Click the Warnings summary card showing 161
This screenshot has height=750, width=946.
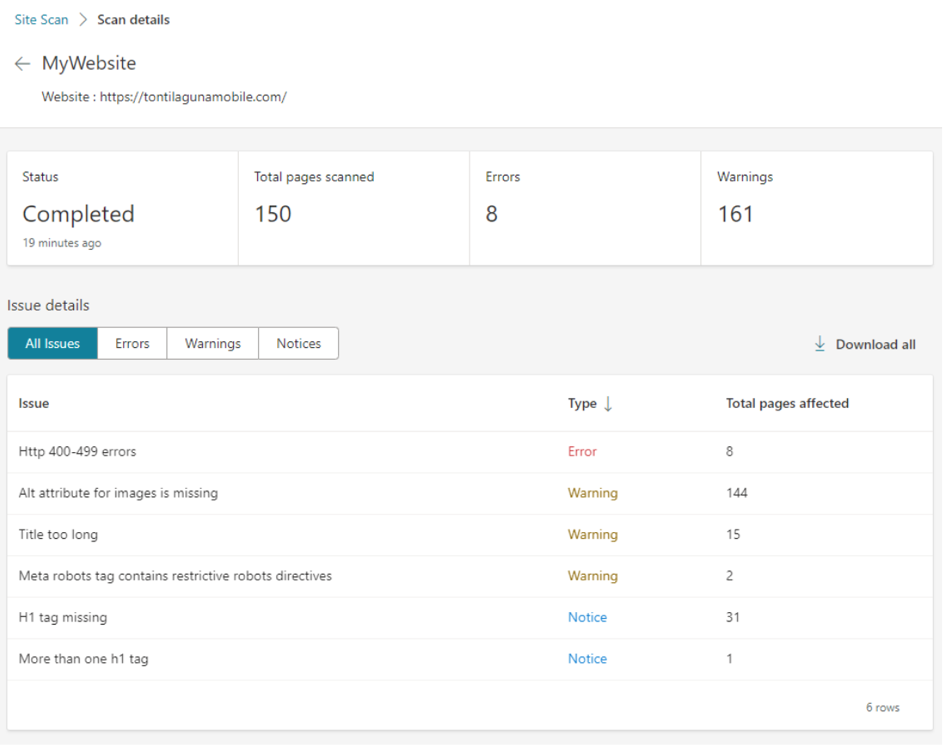[x=816, y=208]
